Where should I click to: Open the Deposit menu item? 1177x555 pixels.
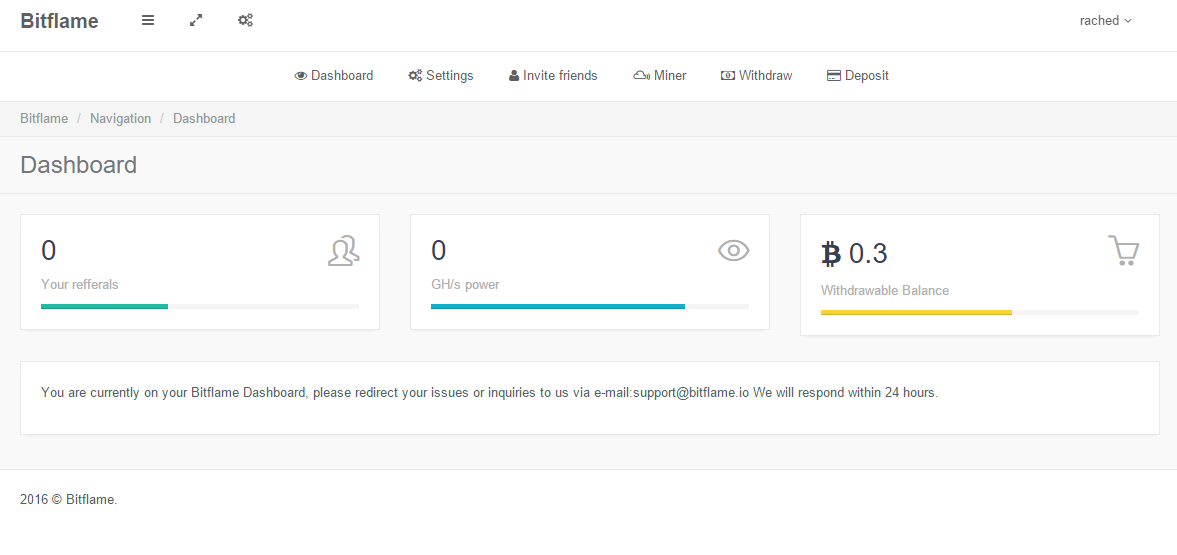pos(857,76)
